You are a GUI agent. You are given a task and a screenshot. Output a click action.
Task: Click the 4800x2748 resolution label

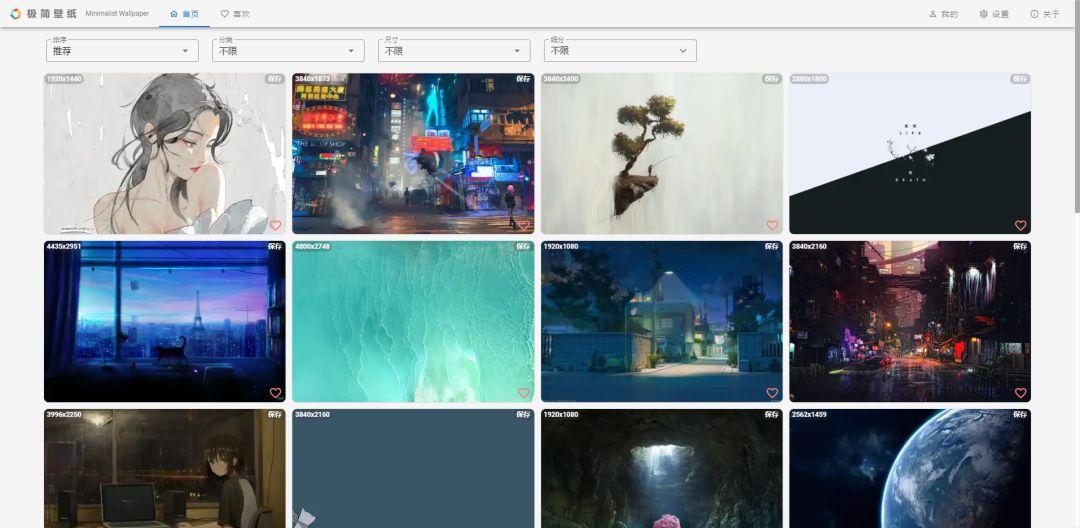(313, 246)
